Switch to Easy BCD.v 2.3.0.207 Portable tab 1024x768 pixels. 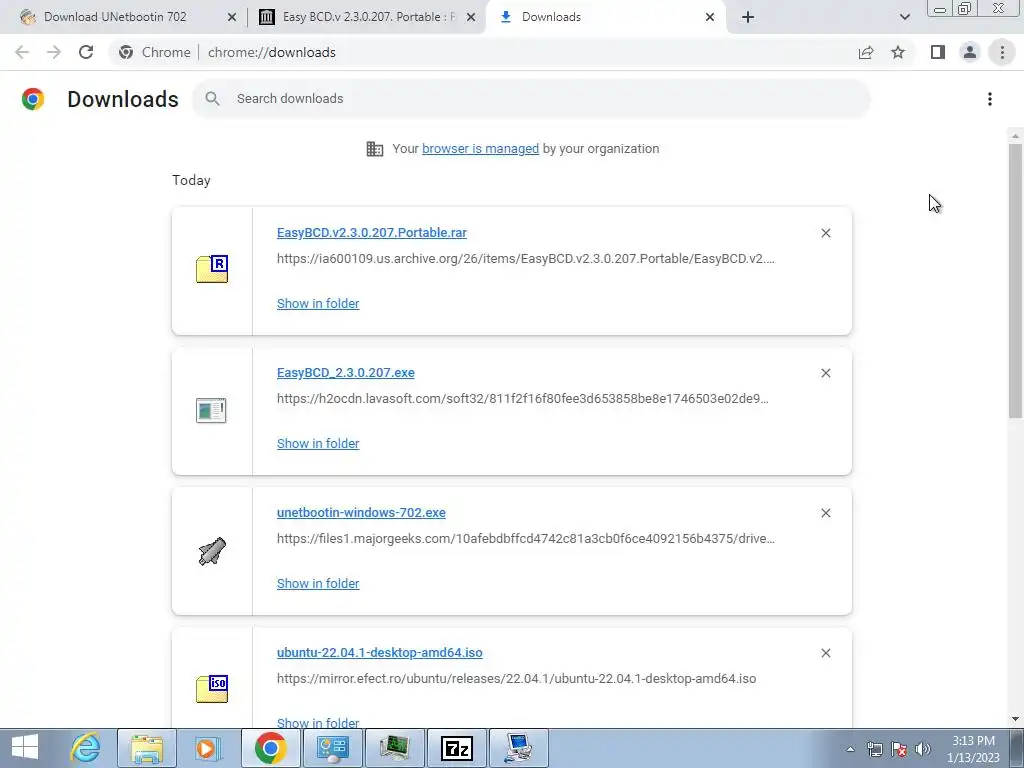pyautogui.click(x=367, y=17)
